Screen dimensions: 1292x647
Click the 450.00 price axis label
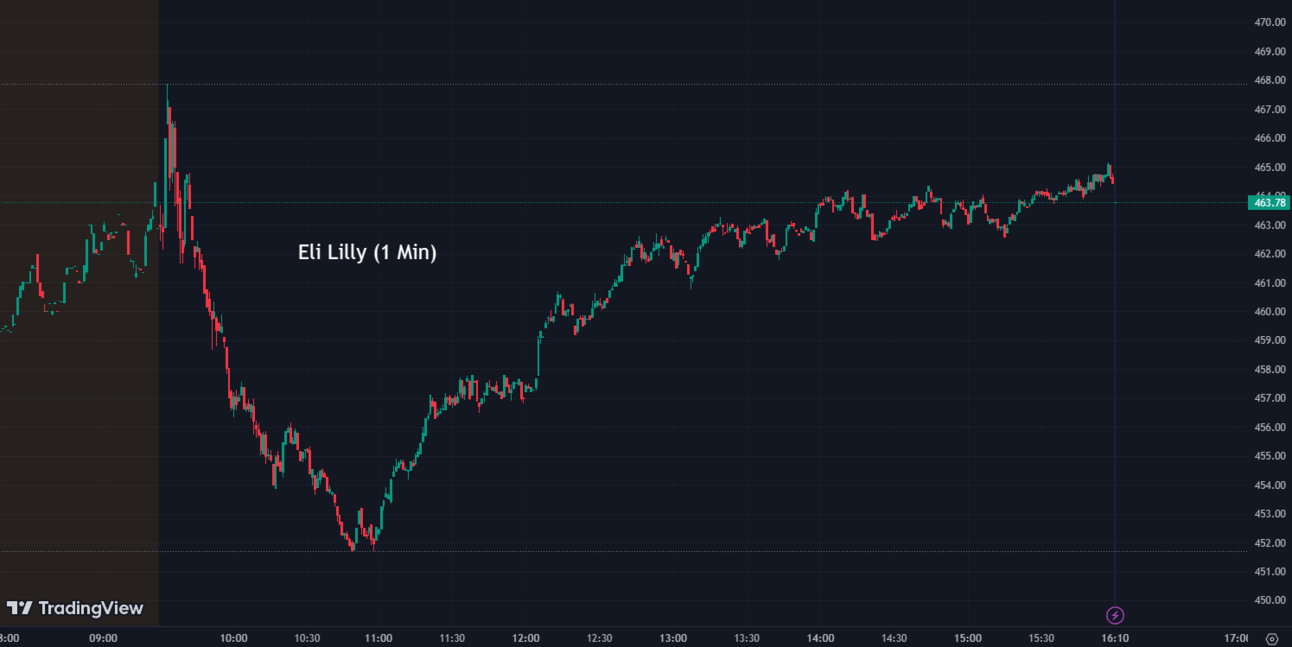(1268, 600)
